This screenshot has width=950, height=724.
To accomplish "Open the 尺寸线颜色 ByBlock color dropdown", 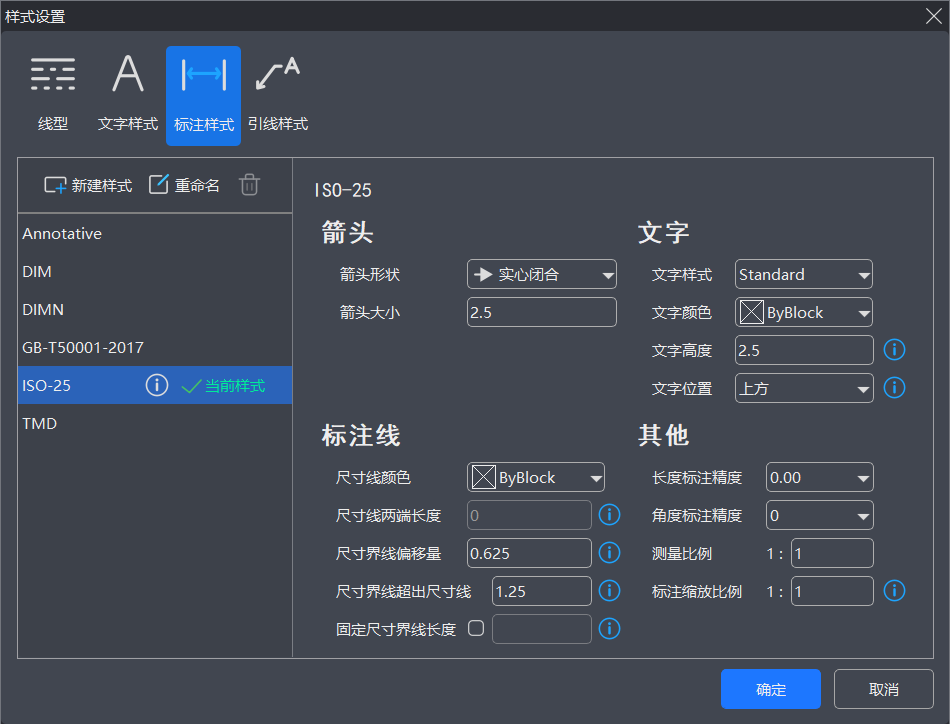I will point(536,478).
